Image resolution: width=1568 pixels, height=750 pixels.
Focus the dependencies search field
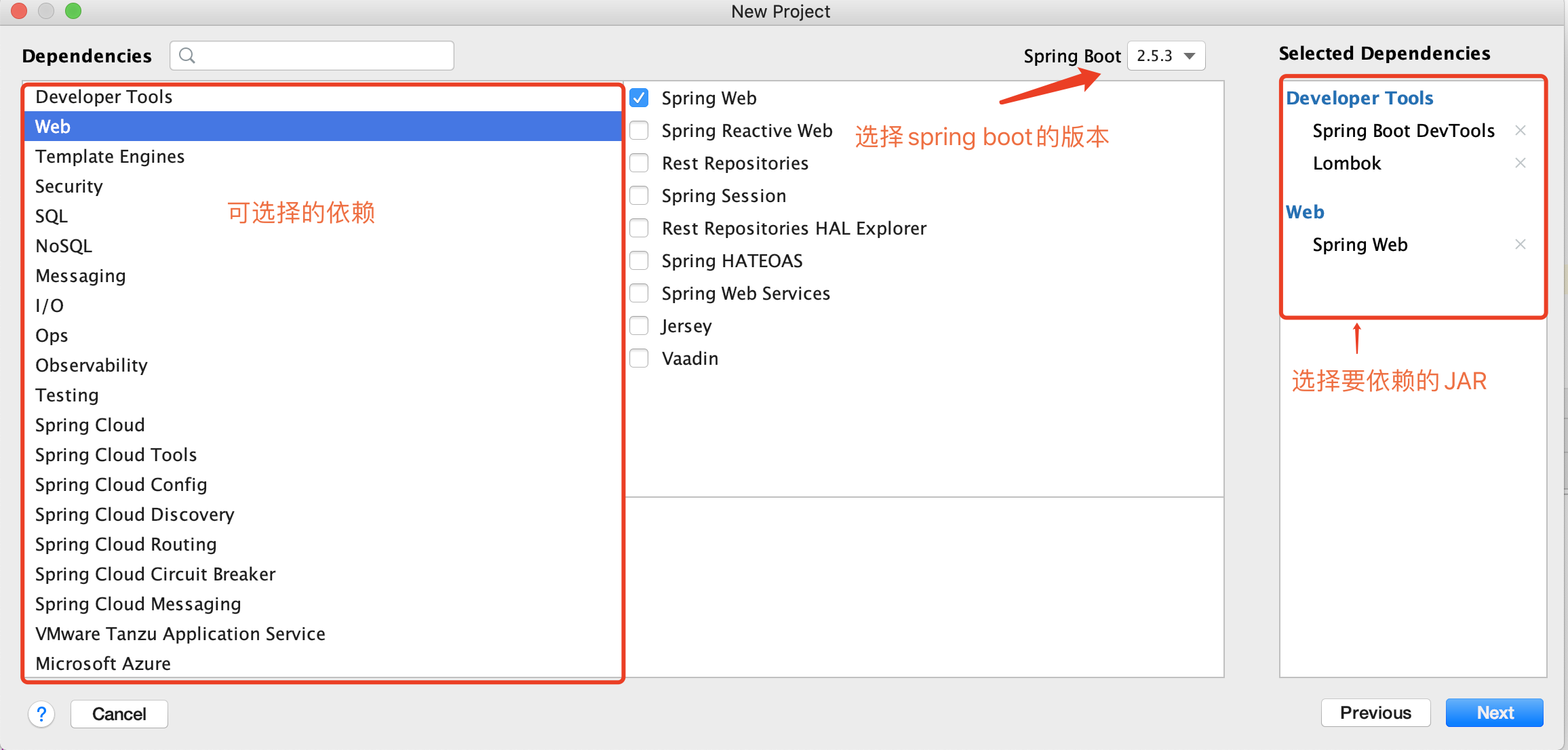click(312, 56)
